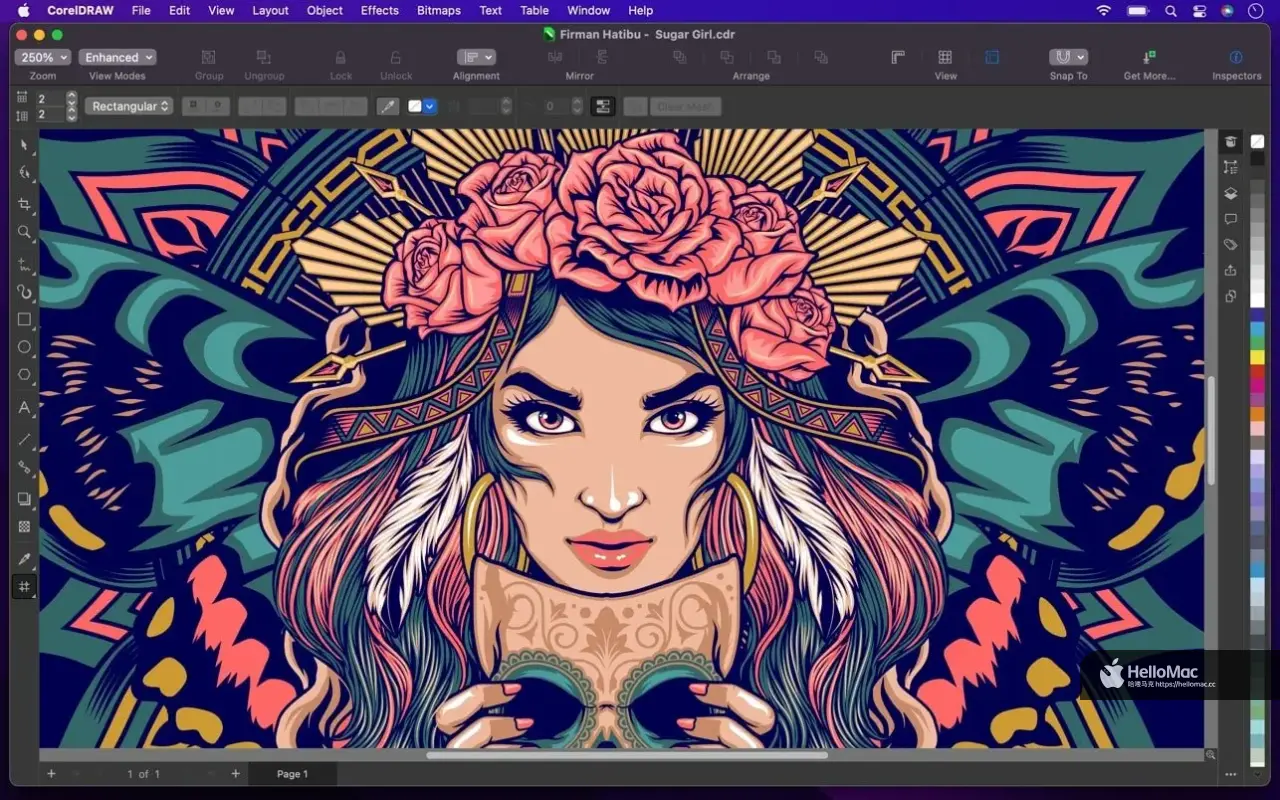1280x800 pixels.
Task: Toggle the smooth mesh color button
Action: (x=602, y=106)
